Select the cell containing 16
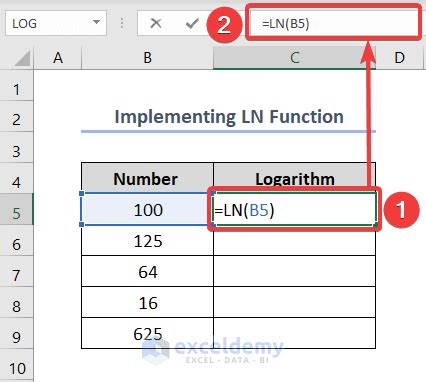426x382 pixels. pyautogui.click(x=147, y=302)
